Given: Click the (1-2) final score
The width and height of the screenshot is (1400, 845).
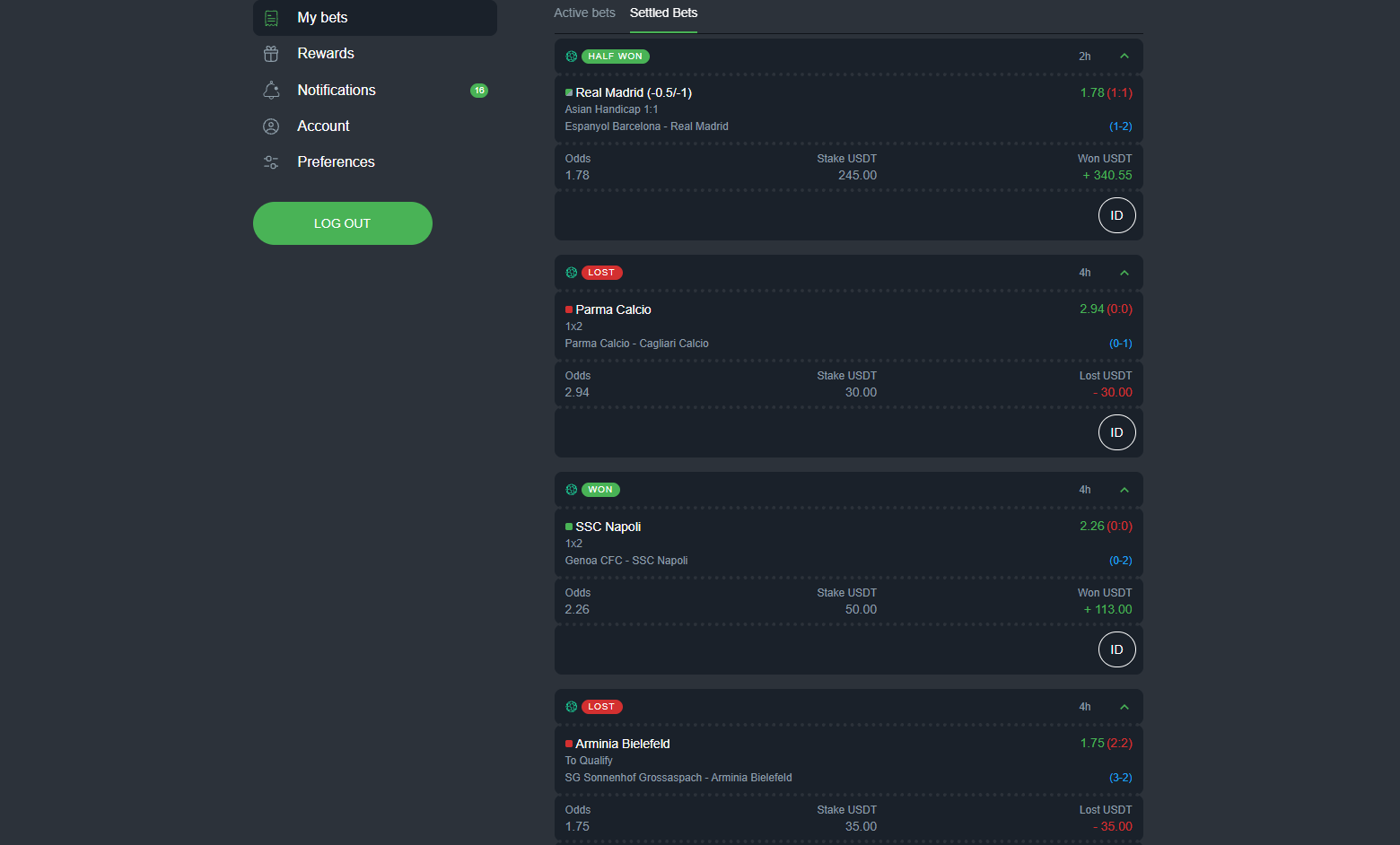Looking at the screenshot, I should 1121,126.
